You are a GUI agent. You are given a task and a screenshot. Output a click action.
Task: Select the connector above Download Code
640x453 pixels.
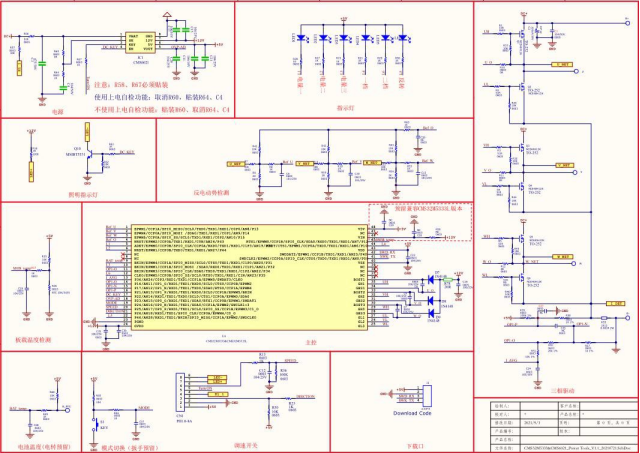[x=428, y=394]
